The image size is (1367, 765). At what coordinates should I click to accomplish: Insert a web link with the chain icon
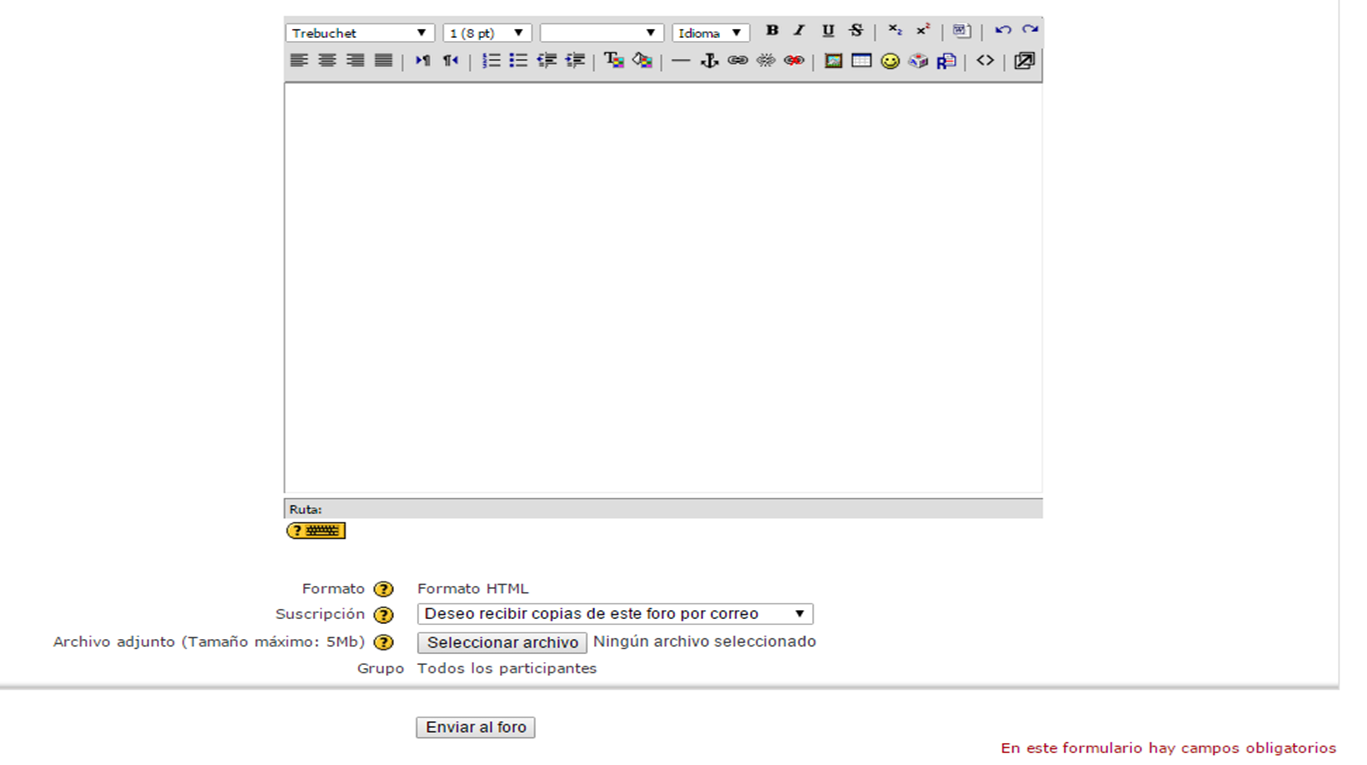tap(737, 61)
